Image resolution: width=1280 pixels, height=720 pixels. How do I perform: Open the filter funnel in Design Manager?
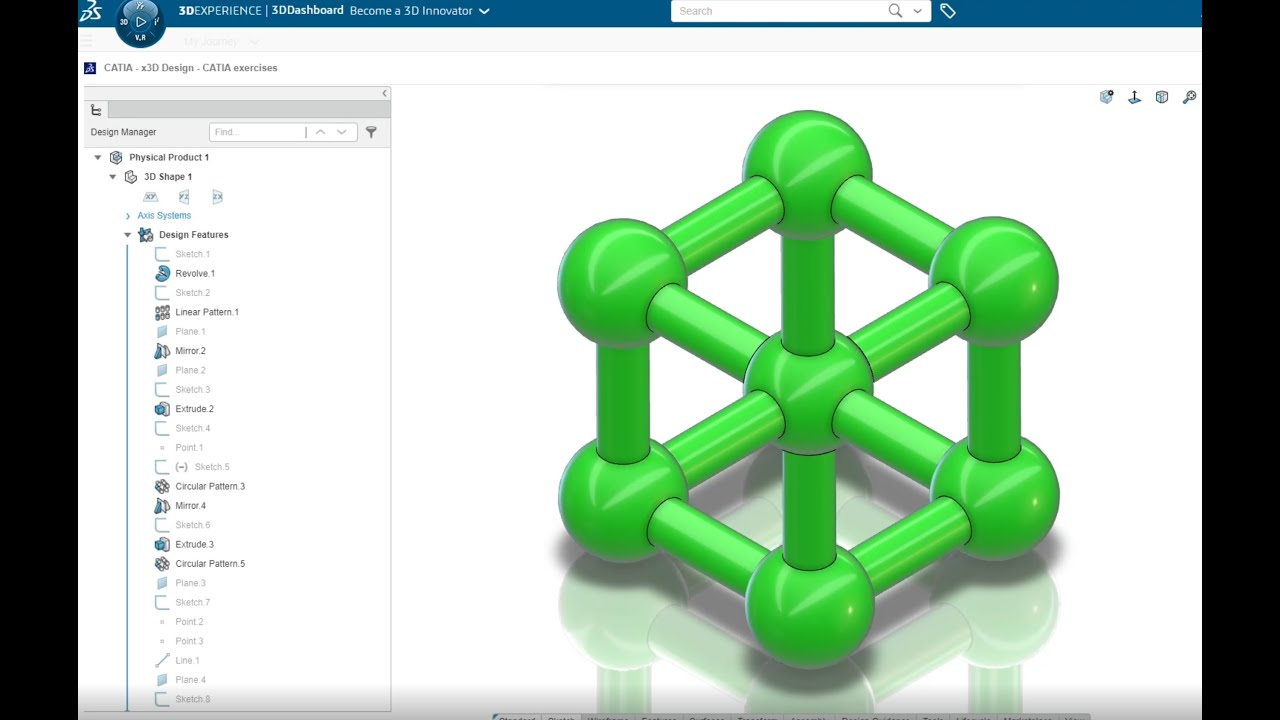coord(371,132)
